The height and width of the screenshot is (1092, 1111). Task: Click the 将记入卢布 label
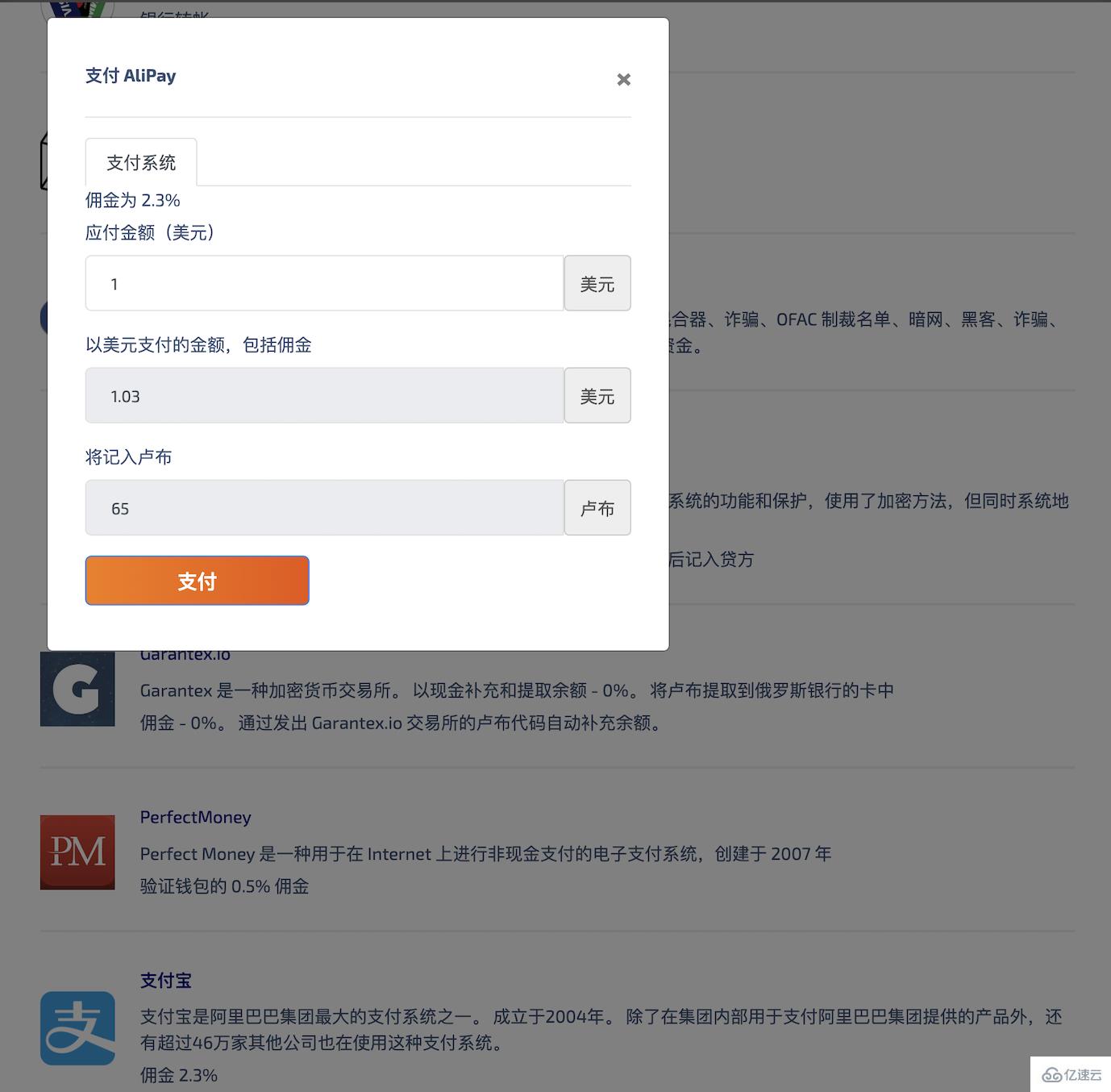click(128, 456)
